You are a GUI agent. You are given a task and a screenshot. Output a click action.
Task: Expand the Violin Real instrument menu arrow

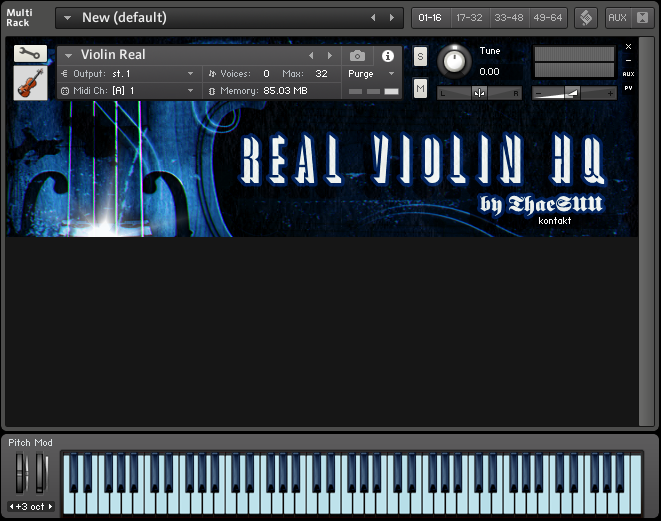coord(68,55)
